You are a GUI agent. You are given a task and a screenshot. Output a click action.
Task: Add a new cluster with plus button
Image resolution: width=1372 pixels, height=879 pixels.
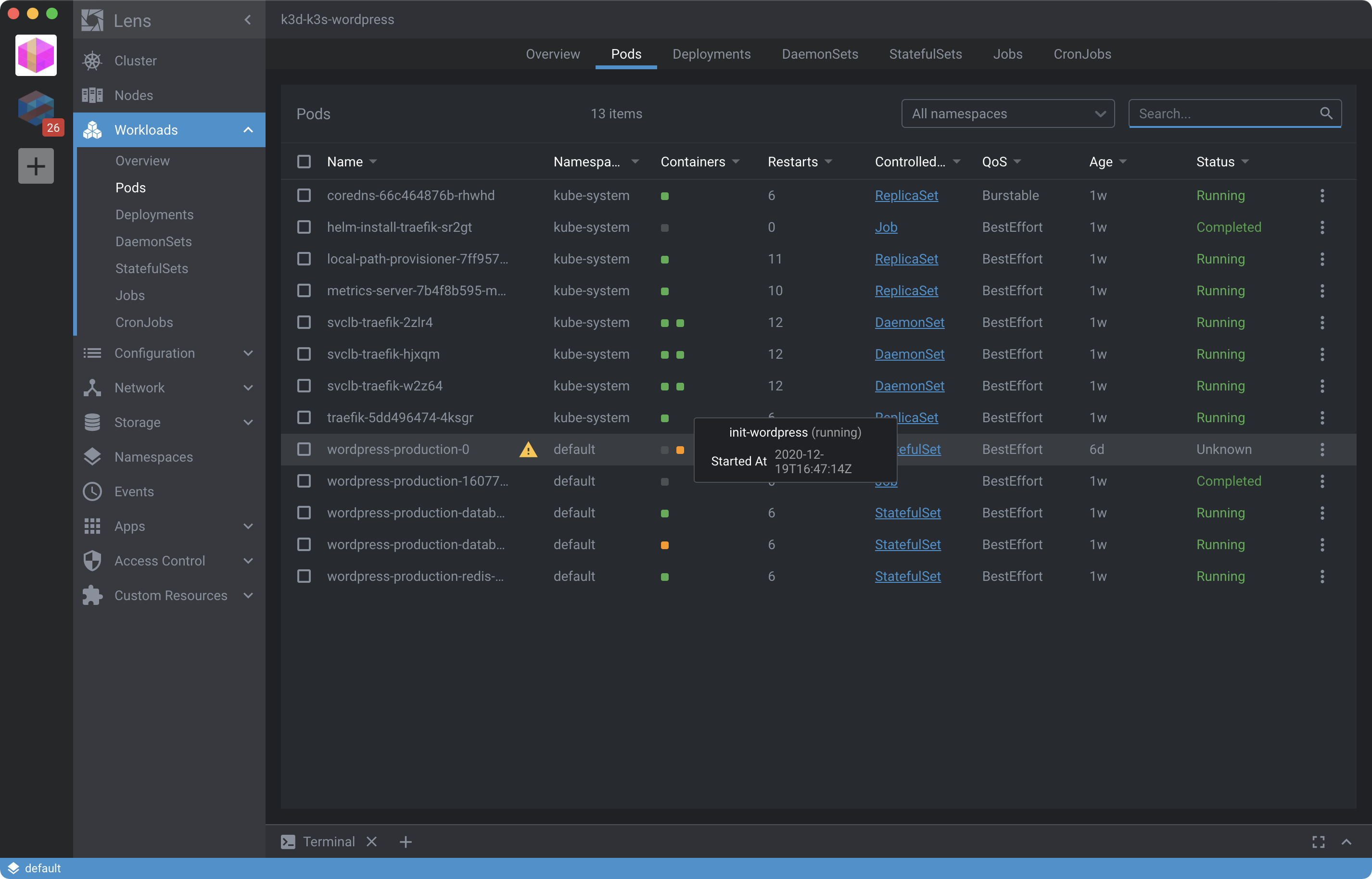[x=36, y=166]
